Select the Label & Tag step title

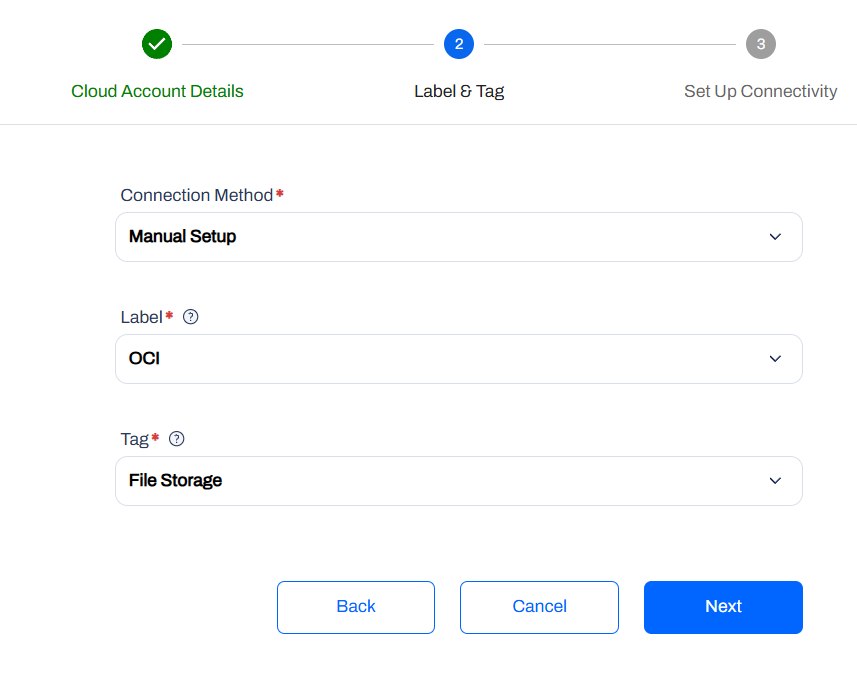(x=459, y=91)
